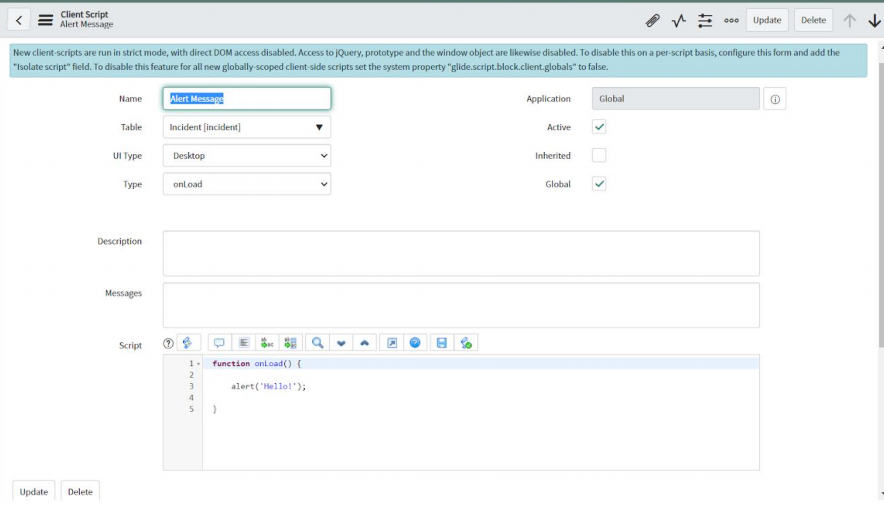Click the read-only Application field

click(x=675, y=99)
